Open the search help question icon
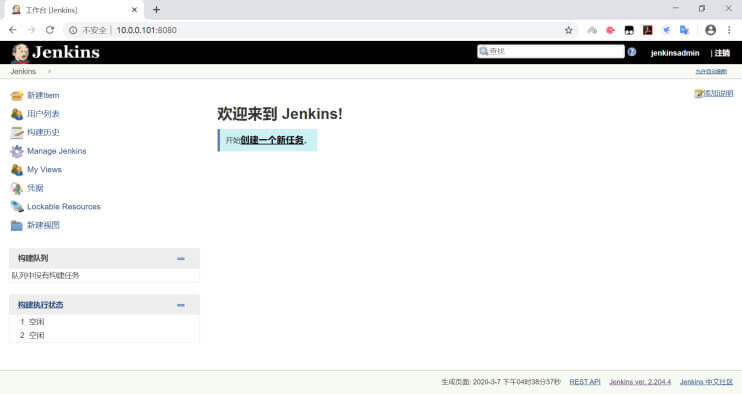 pyautogui.click(x=632, y=52)
